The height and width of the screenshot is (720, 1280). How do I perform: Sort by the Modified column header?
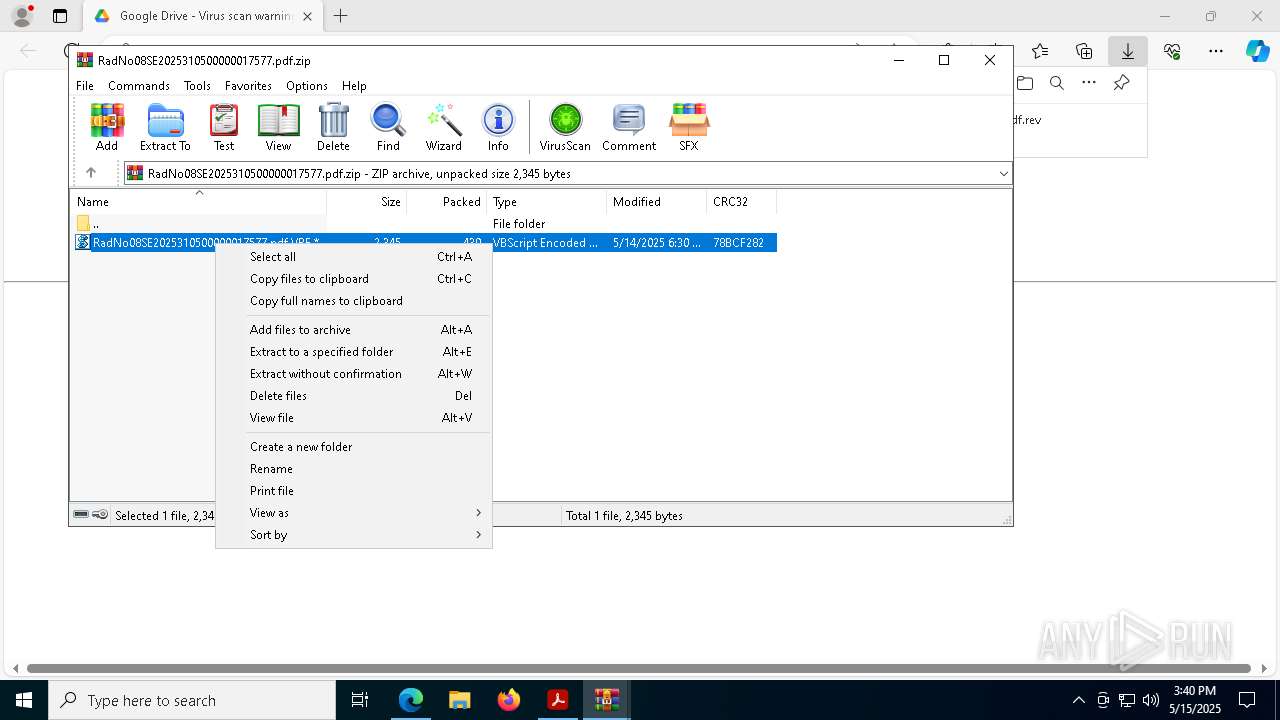(657, 202)
